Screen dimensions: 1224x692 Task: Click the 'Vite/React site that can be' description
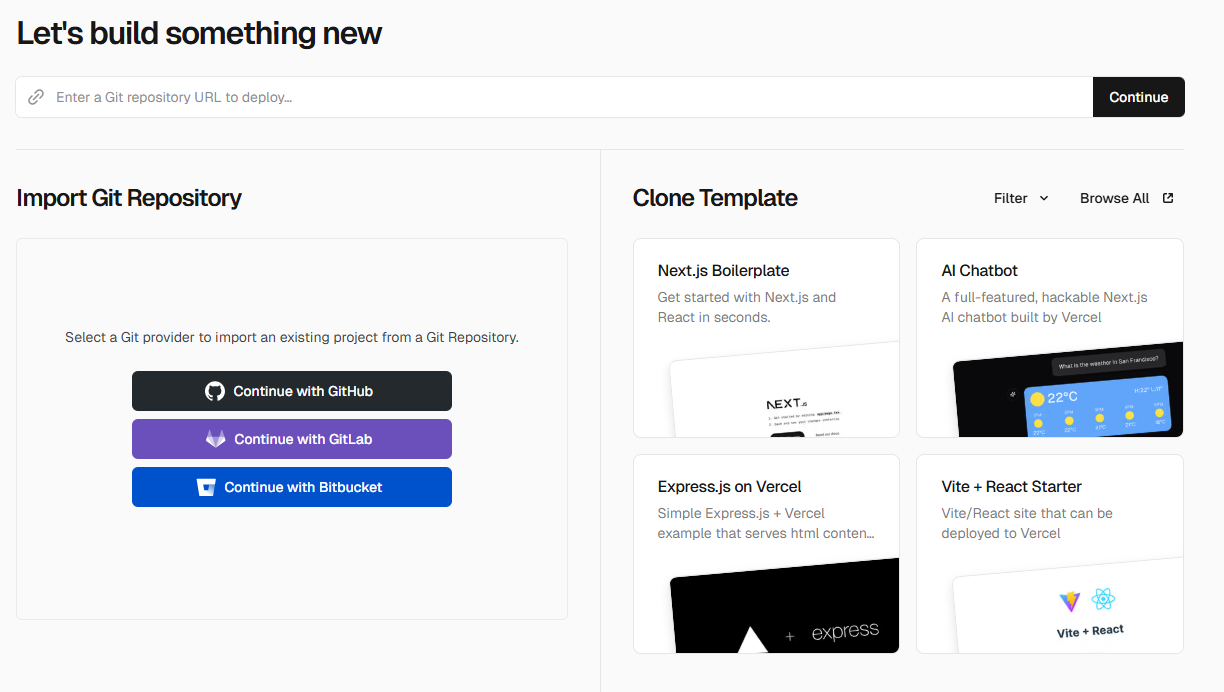tap(1027, 523)
